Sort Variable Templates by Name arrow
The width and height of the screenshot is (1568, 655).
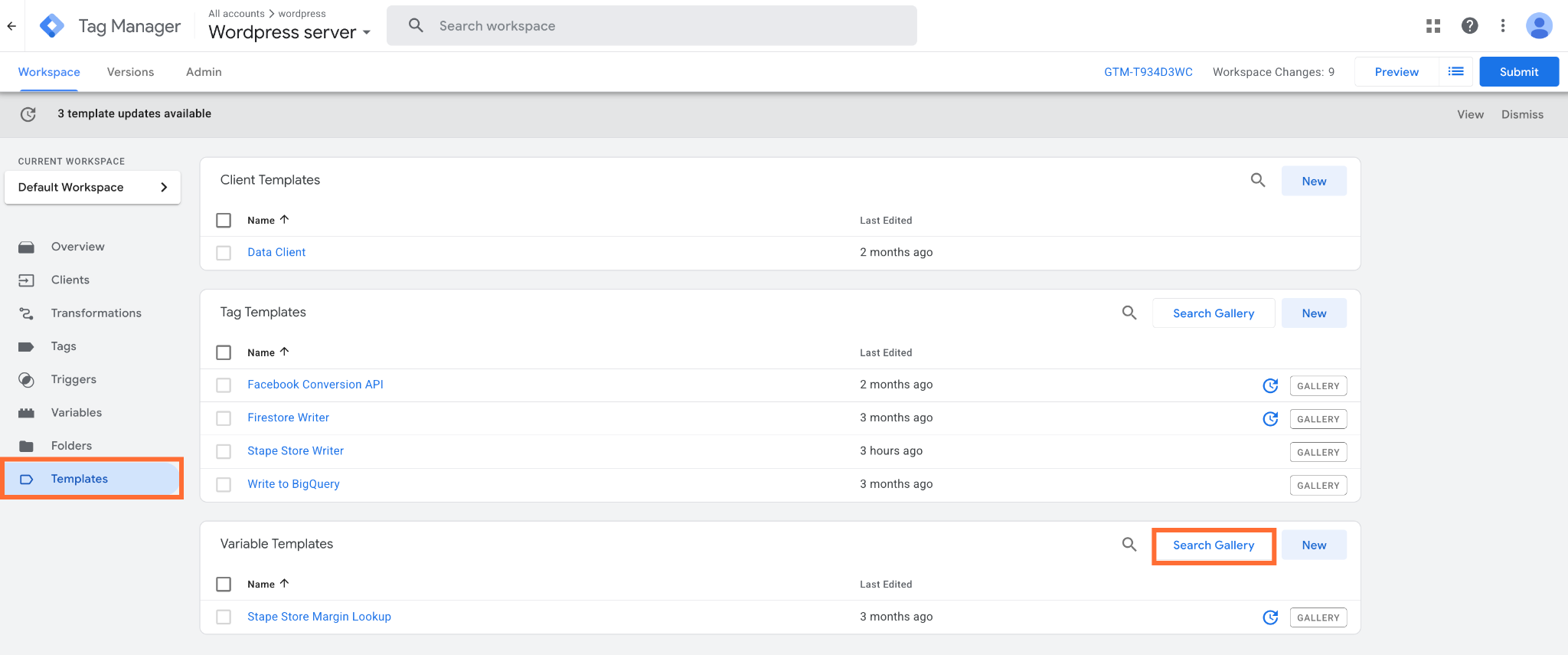point(285,584)
